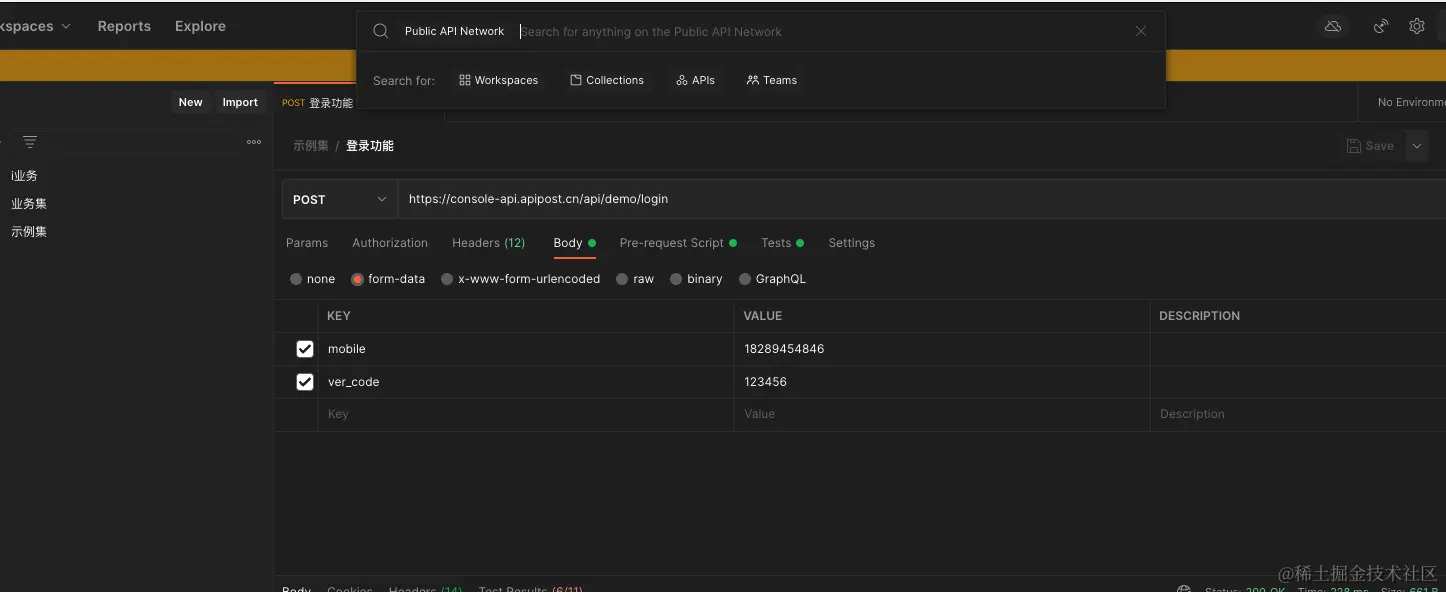Open Explore in the top navigation
The height and width of the screenshot is (592, 1446).
(x=200, y=26)
